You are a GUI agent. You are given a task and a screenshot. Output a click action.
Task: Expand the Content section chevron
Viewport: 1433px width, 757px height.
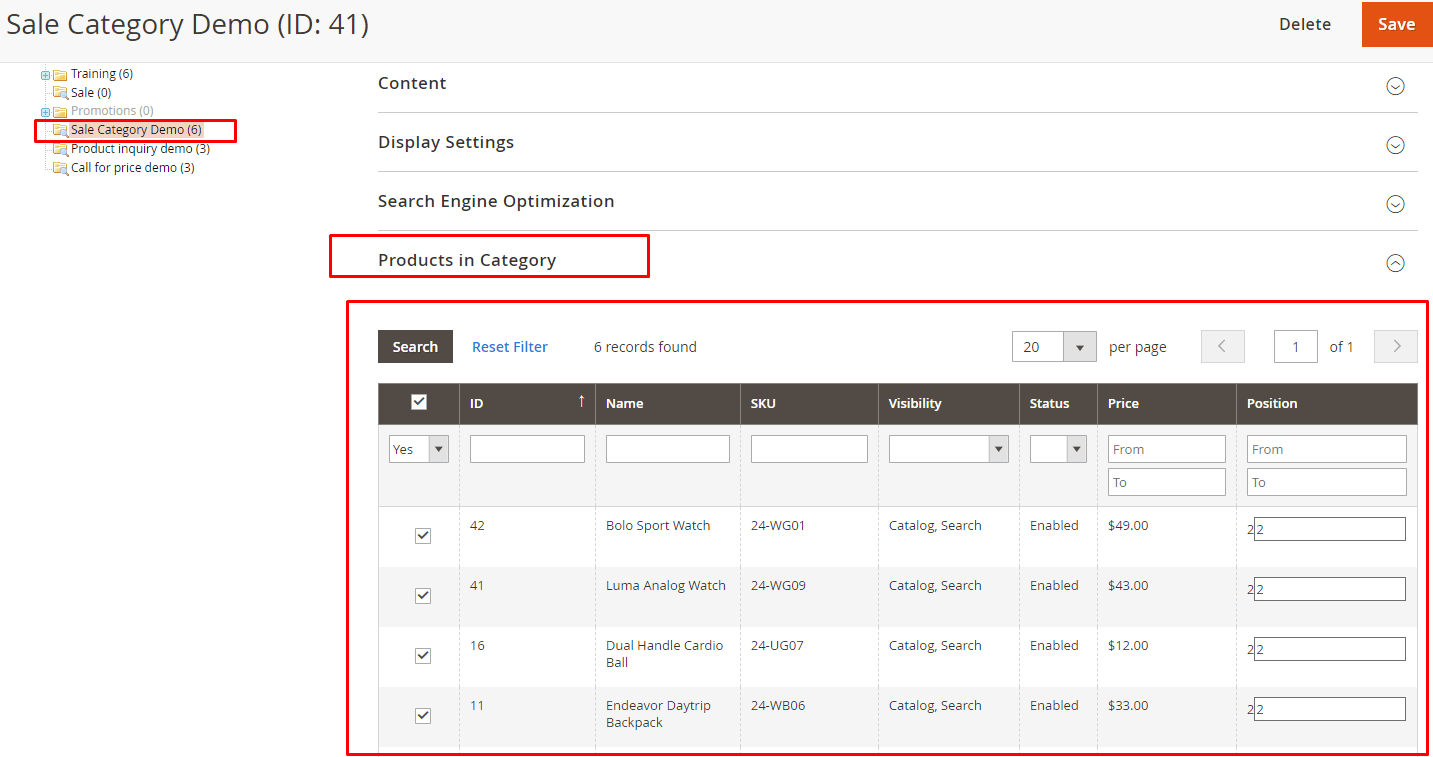click(1395, 86)
